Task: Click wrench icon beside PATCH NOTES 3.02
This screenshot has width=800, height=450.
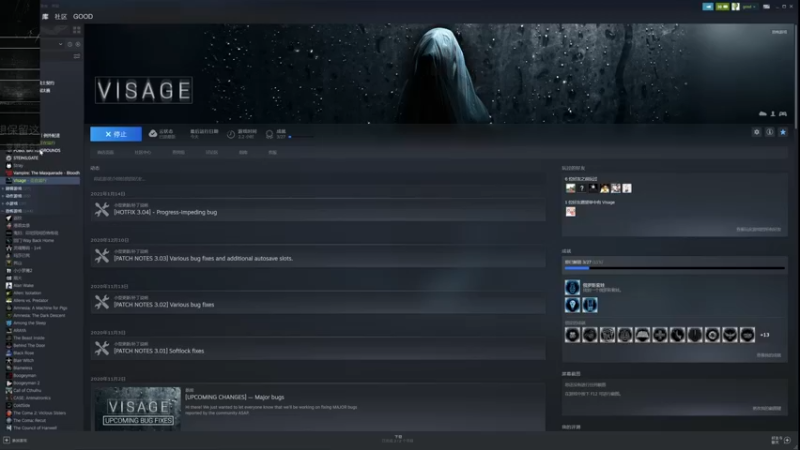Action: (x=102, y=302)
